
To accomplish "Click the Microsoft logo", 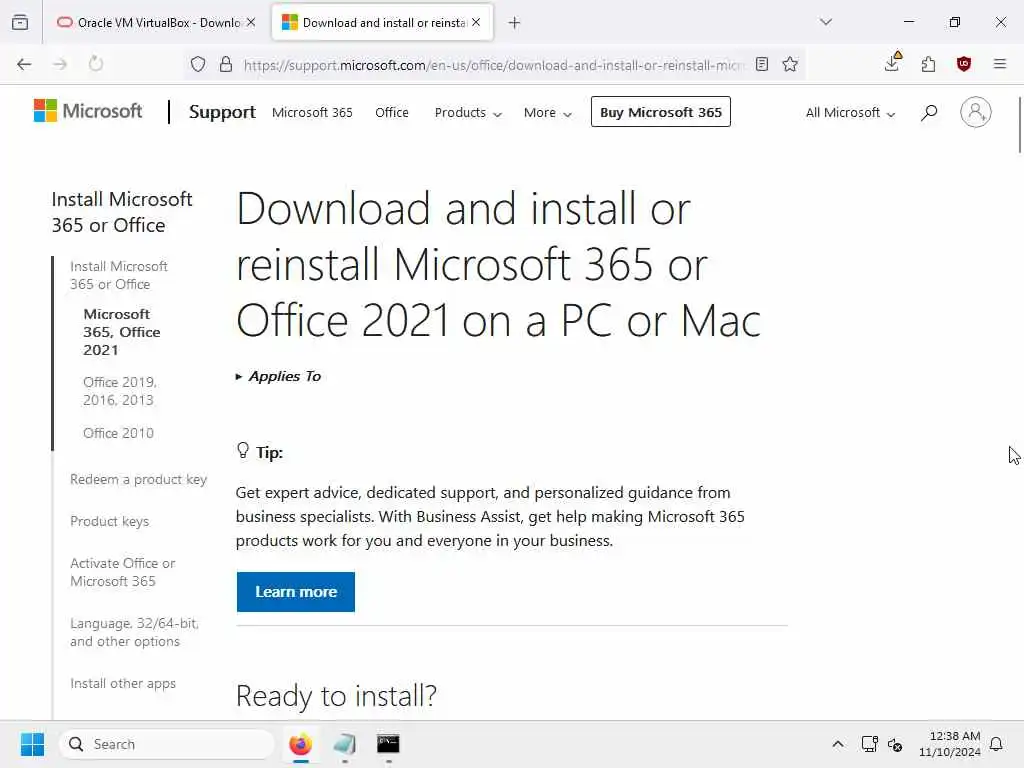I will (x=88, y=111).
